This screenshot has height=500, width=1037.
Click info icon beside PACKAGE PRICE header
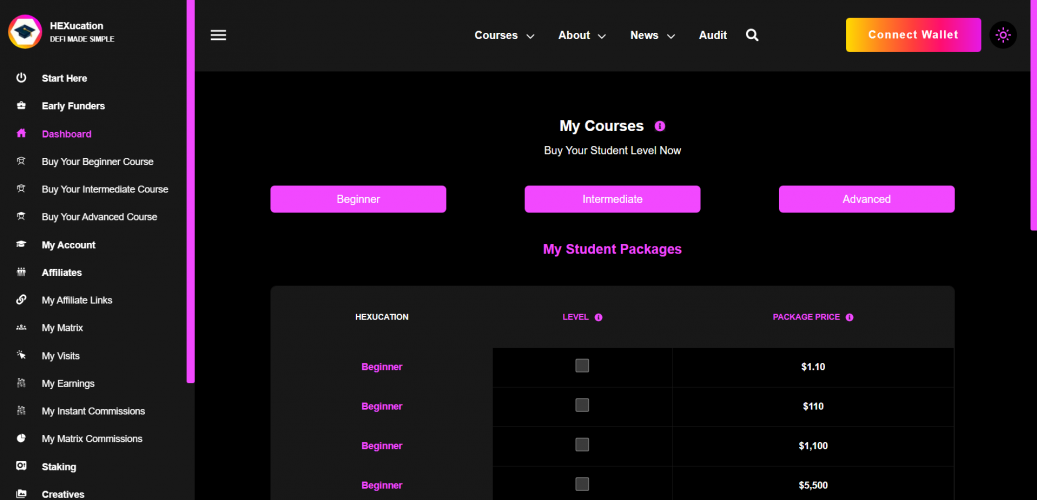click(849, 317)
